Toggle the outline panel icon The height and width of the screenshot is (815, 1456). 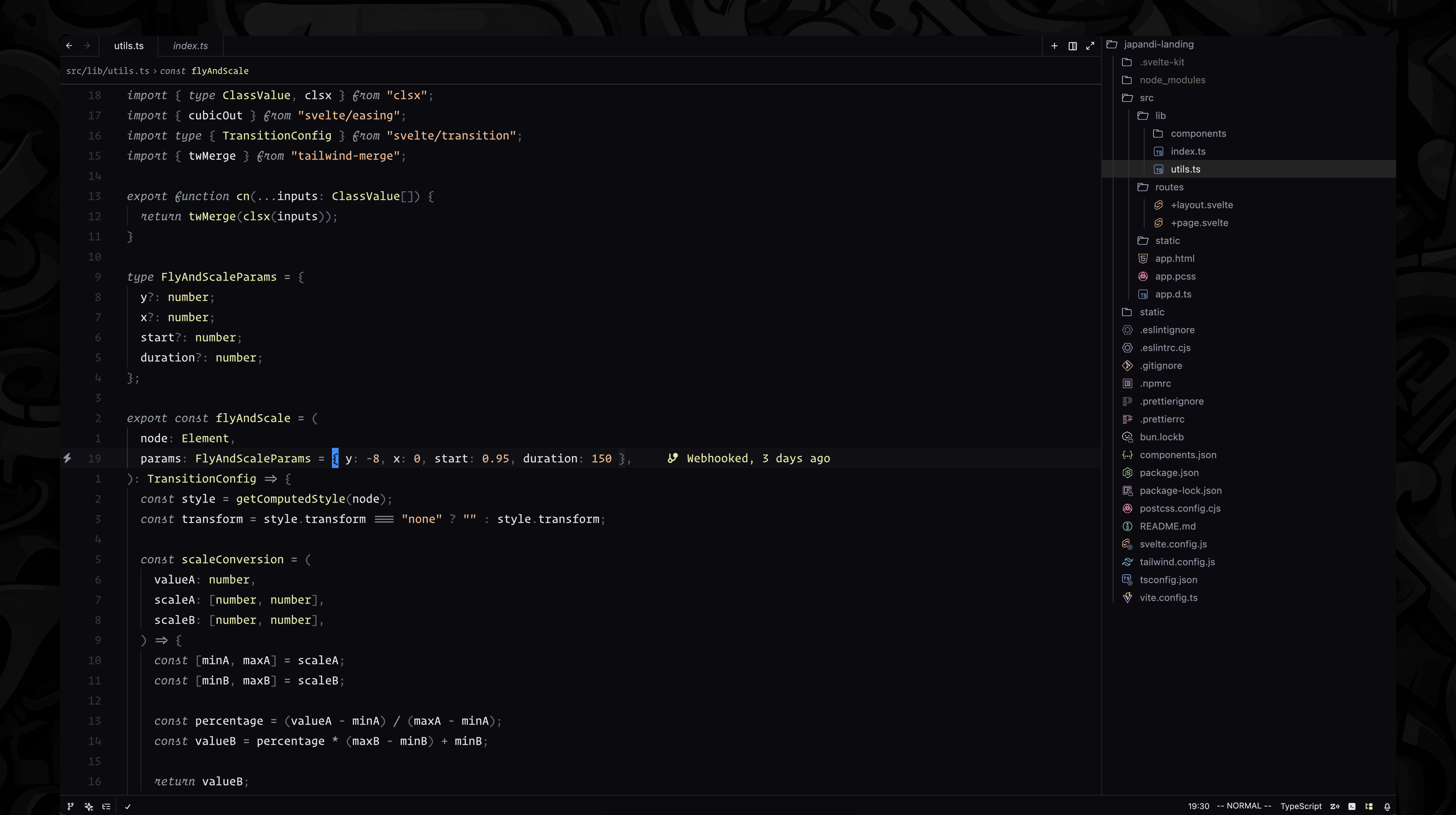click(106, 806)
